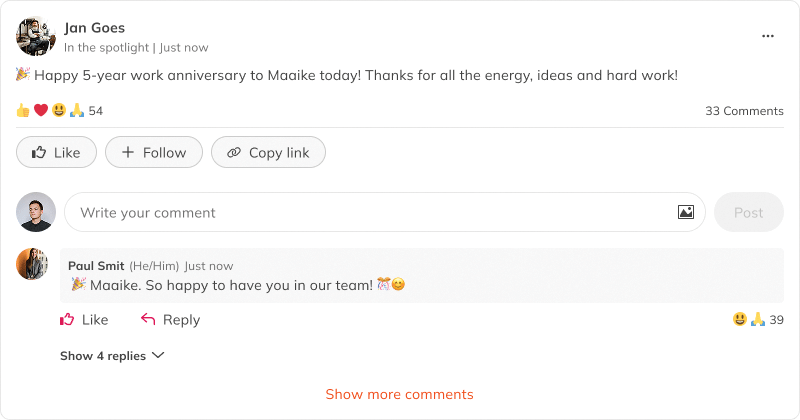This screenshot has height=420, width=800.
Task: Follow this post with the Follow button
Action: pyautogui.click(x=154, y=152)
